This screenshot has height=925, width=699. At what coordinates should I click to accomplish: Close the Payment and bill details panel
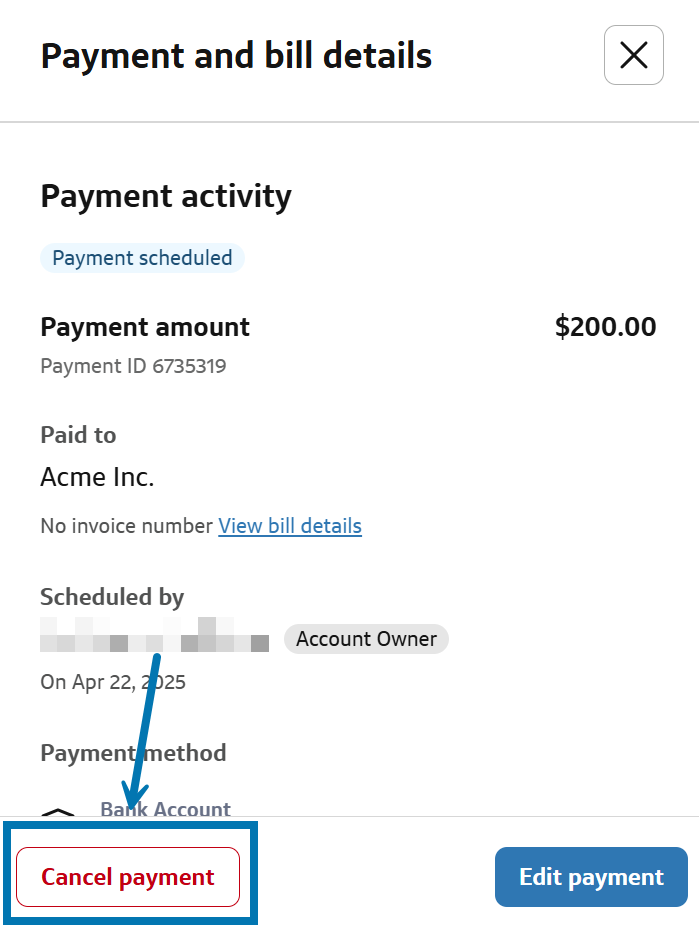click(x=633, y=55)
